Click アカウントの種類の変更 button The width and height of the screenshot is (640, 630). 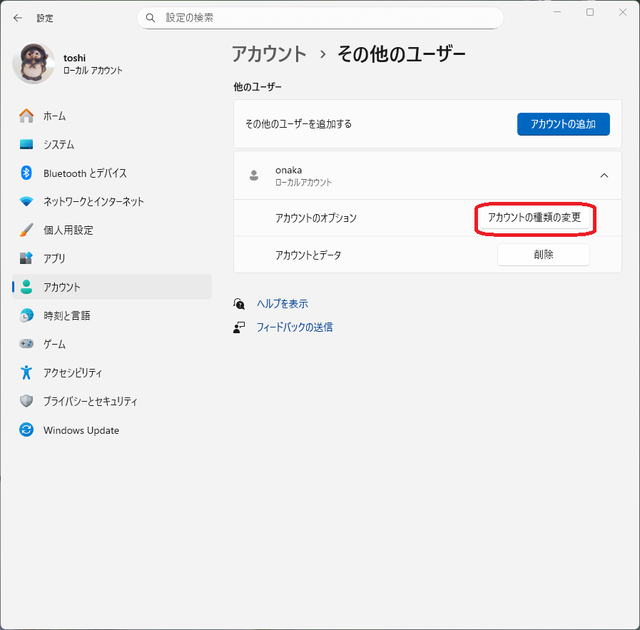(534, 217)
